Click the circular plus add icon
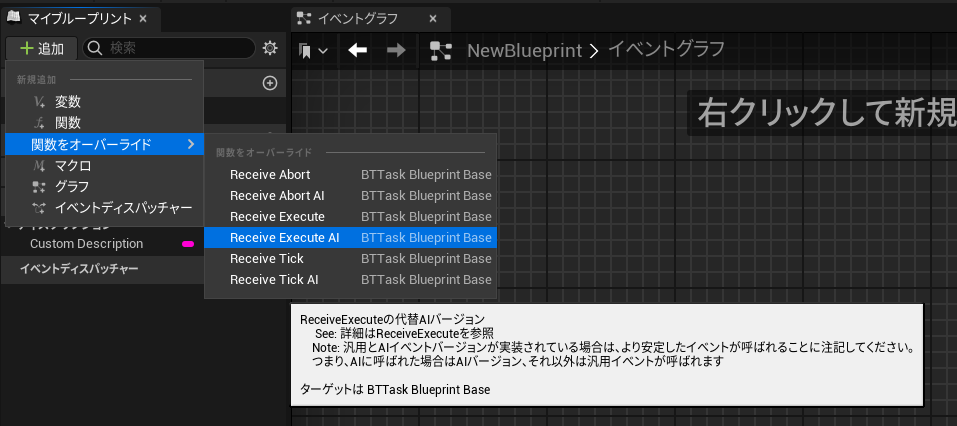 [270, 83]
